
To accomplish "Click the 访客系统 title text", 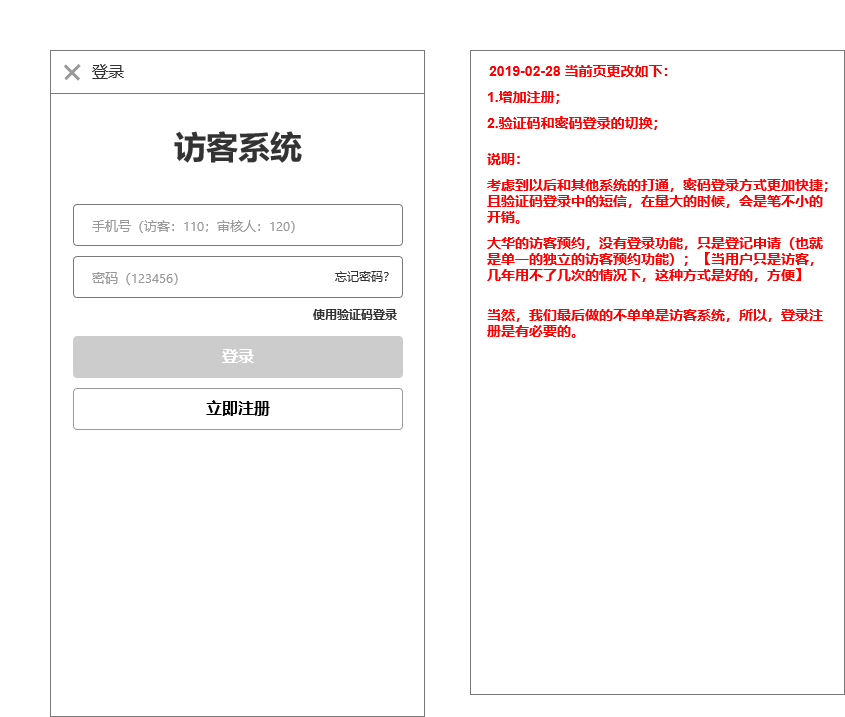I will [x=237, y=144].
